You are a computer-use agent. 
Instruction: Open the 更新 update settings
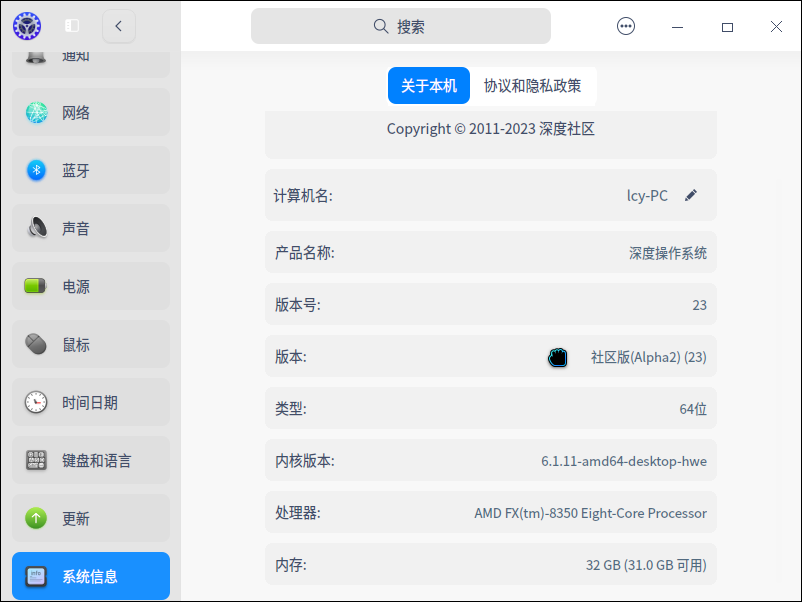pyautogui.click(x=91, y=518)
